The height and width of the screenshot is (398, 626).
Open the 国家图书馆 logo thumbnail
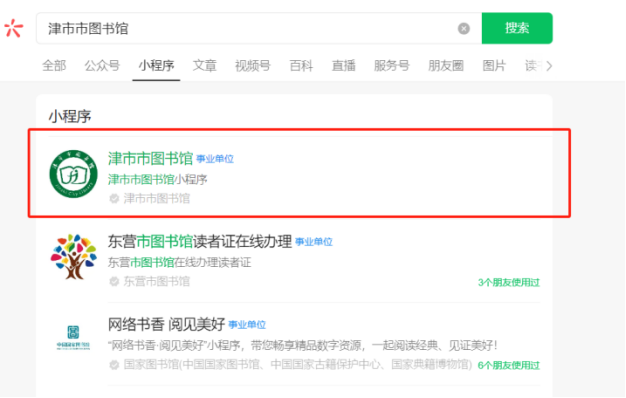coord(73,338)
